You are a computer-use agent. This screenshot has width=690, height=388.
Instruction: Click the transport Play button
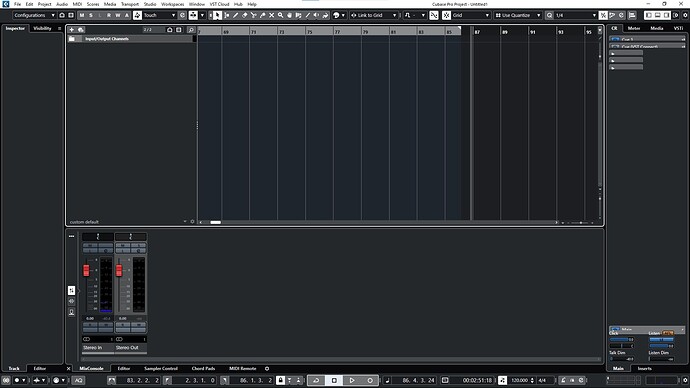[352, 380]
